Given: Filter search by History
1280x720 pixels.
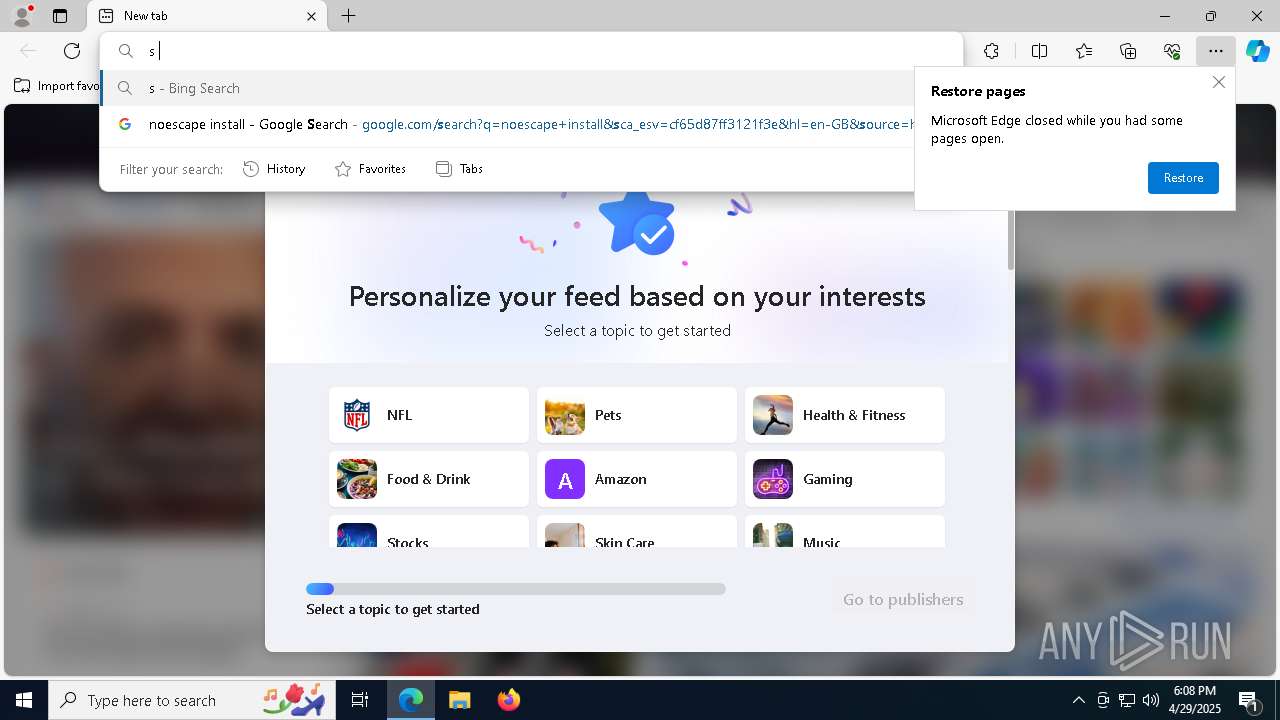Looking at the screenshot, I should point(274,169).
